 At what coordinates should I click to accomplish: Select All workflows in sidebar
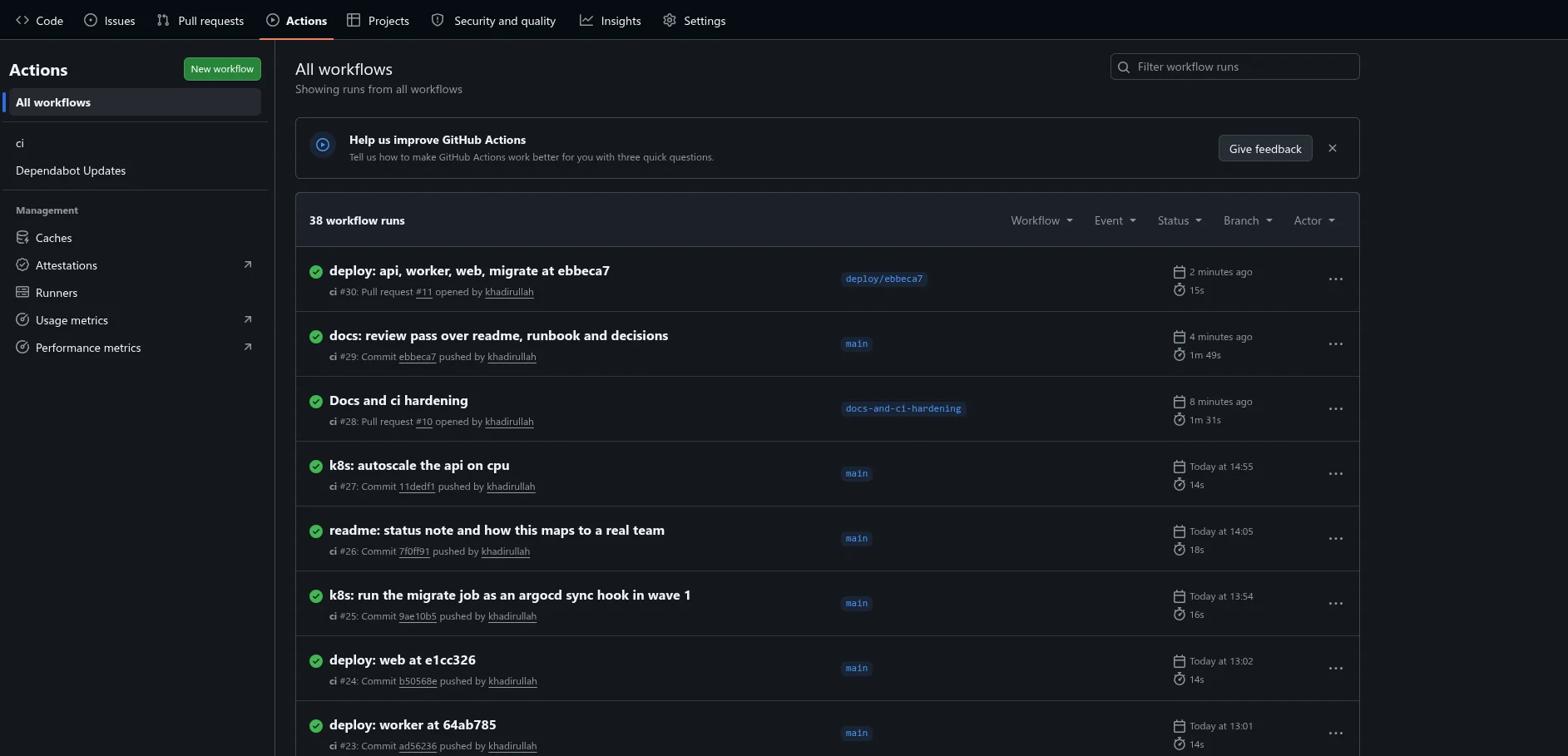133,102
